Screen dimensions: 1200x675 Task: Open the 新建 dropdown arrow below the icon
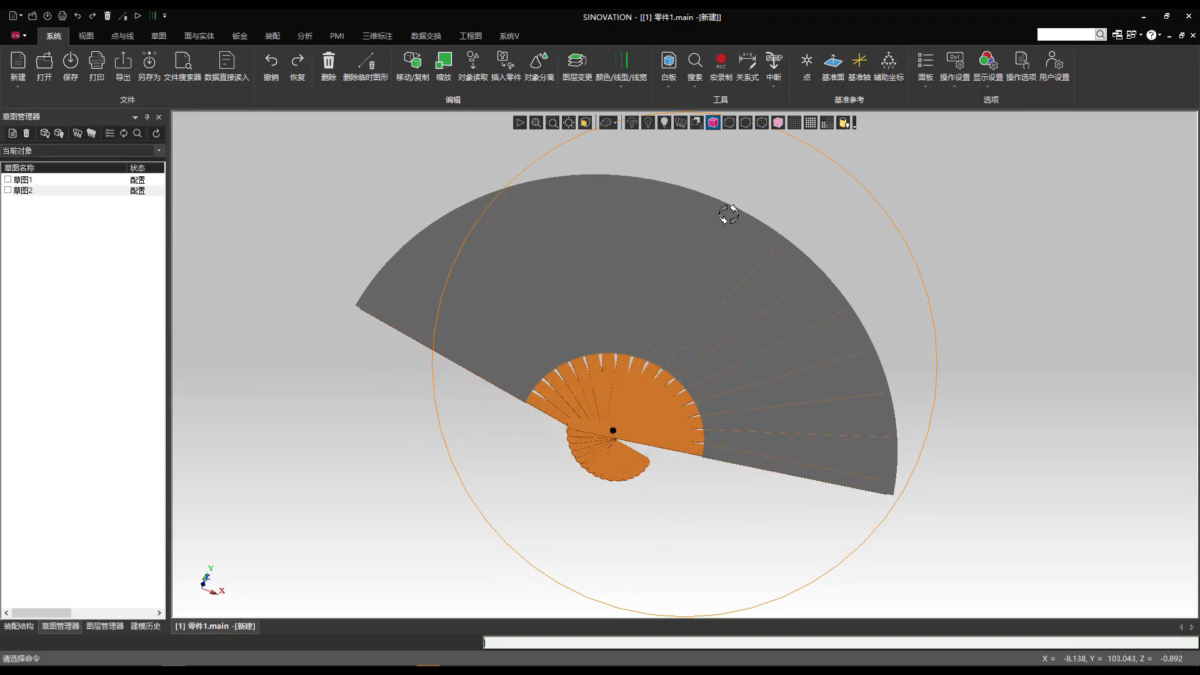click(18, 86)
